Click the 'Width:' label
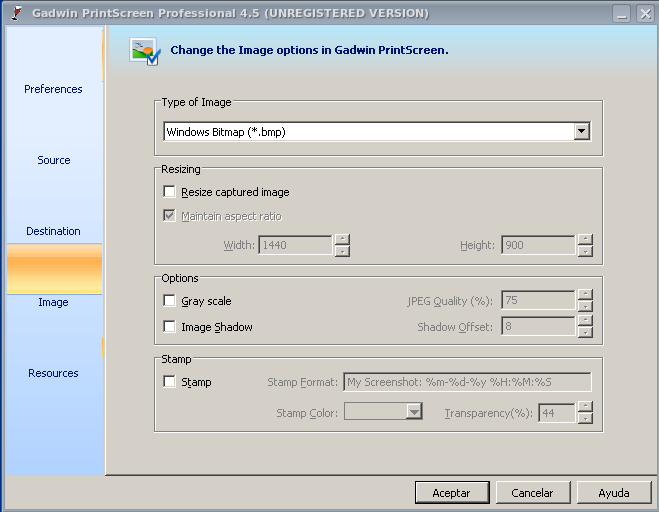 point(239,245)
